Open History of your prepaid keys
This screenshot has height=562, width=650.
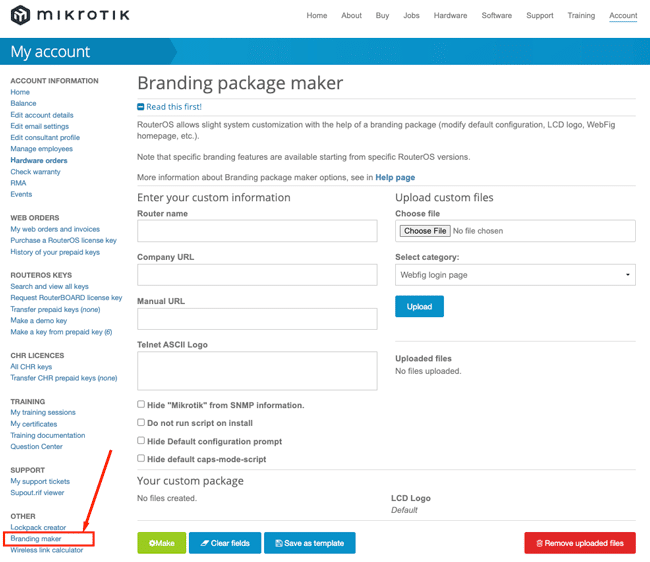pos(55,252)
